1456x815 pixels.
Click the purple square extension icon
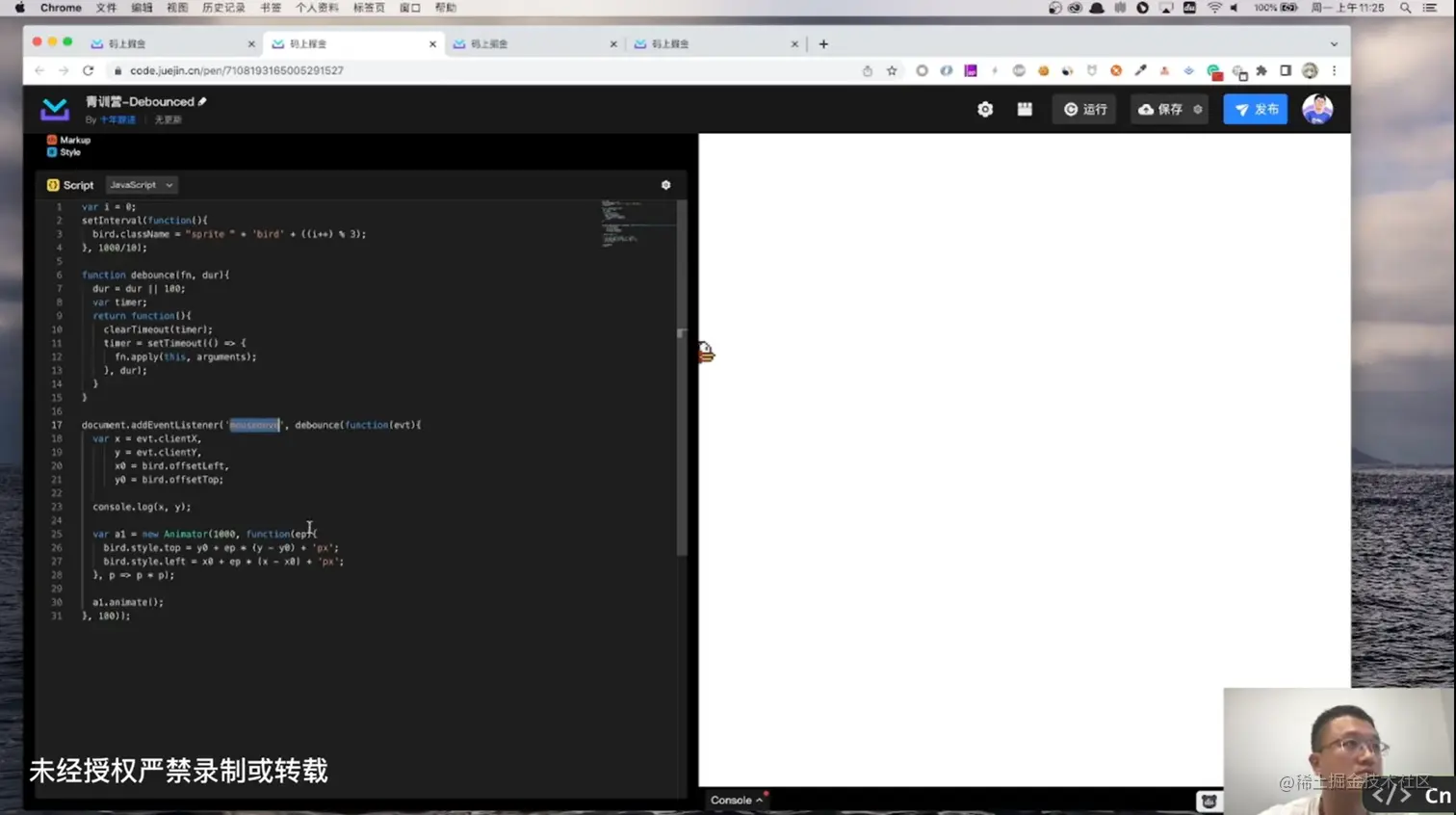point(971,71)
